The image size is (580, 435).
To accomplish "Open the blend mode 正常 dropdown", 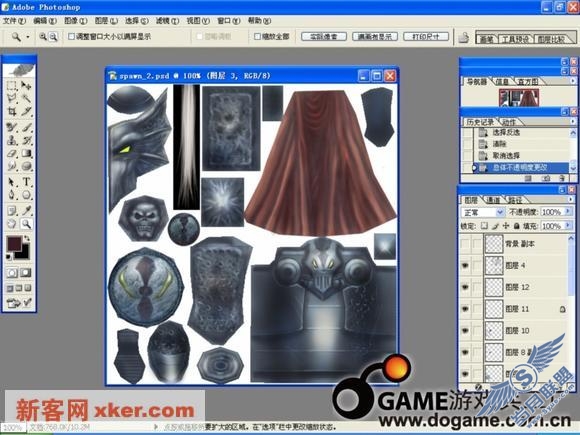I will coord(483,212).
